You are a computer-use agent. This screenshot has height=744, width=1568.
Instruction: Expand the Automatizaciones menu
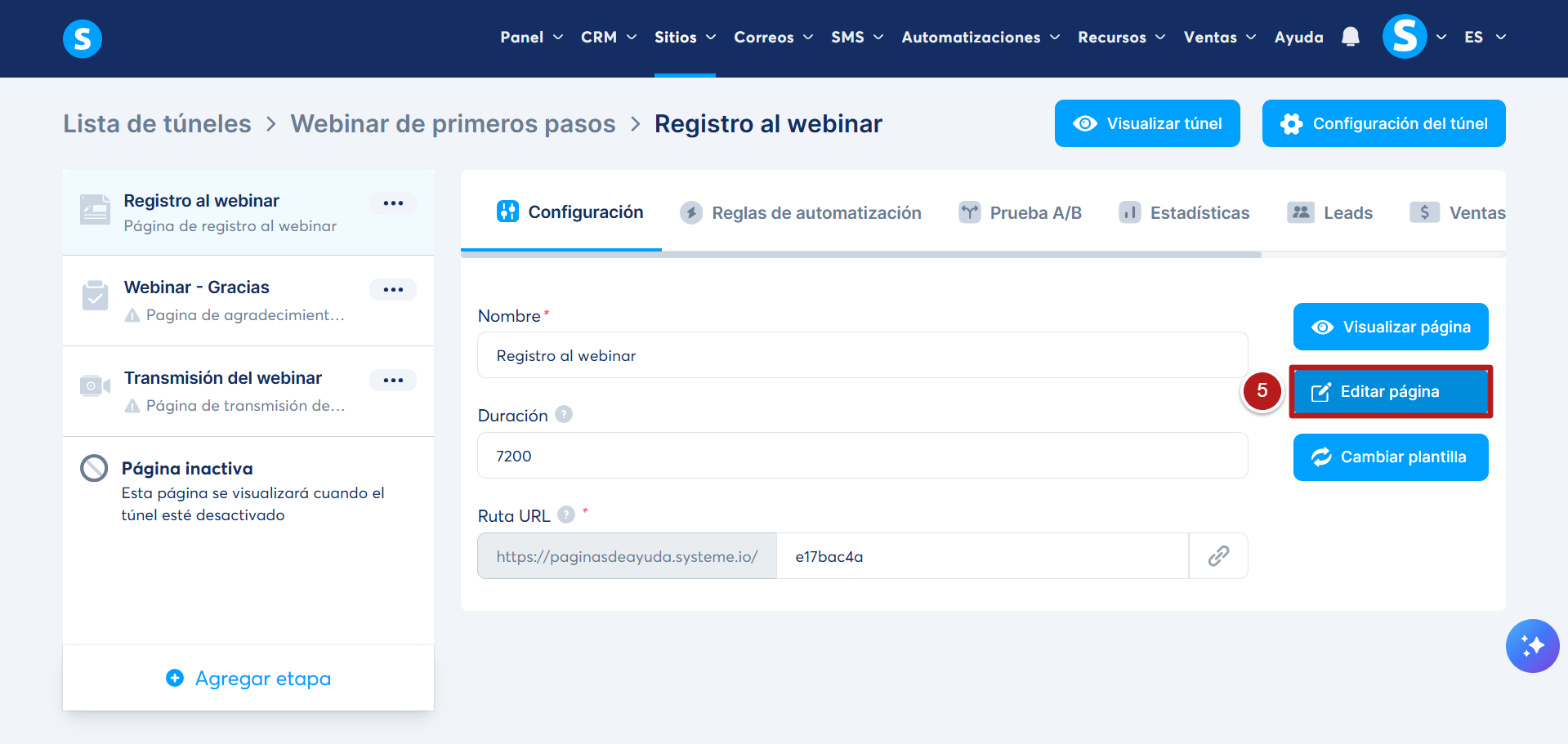point(981,37)
